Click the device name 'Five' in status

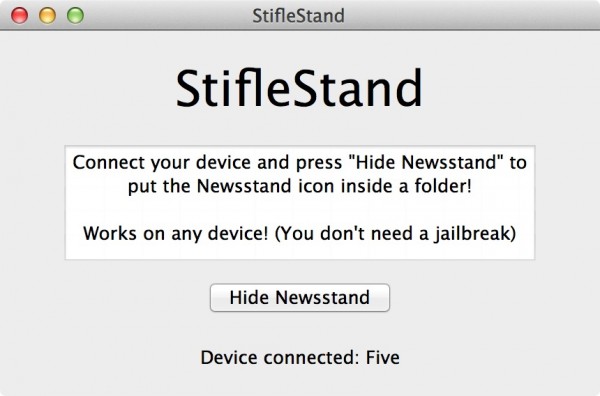pyautogui.click(x=382, y=357)
